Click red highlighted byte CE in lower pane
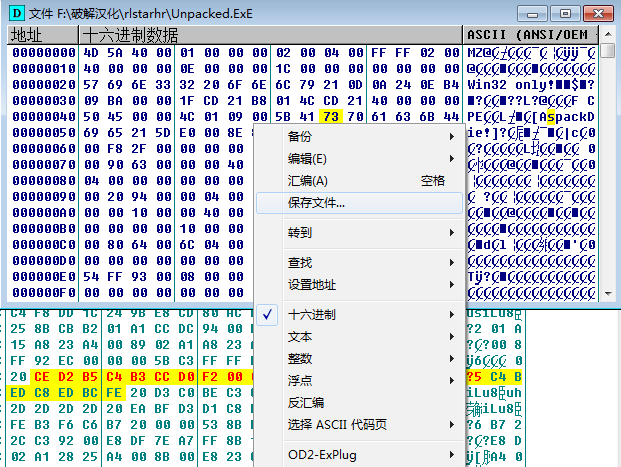 pos(42,377)
